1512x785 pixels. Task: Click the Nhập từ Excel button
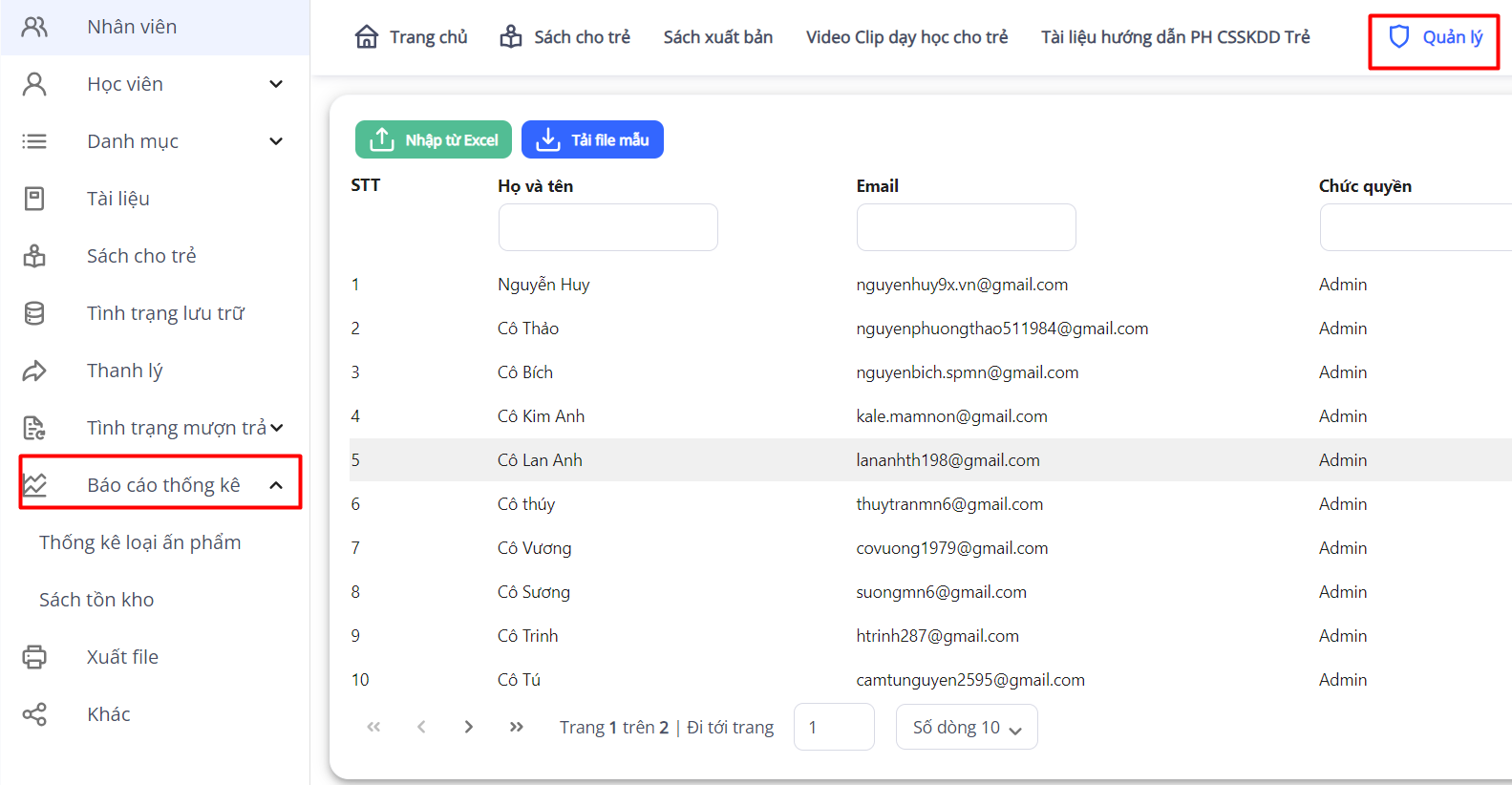coord(434,139)
